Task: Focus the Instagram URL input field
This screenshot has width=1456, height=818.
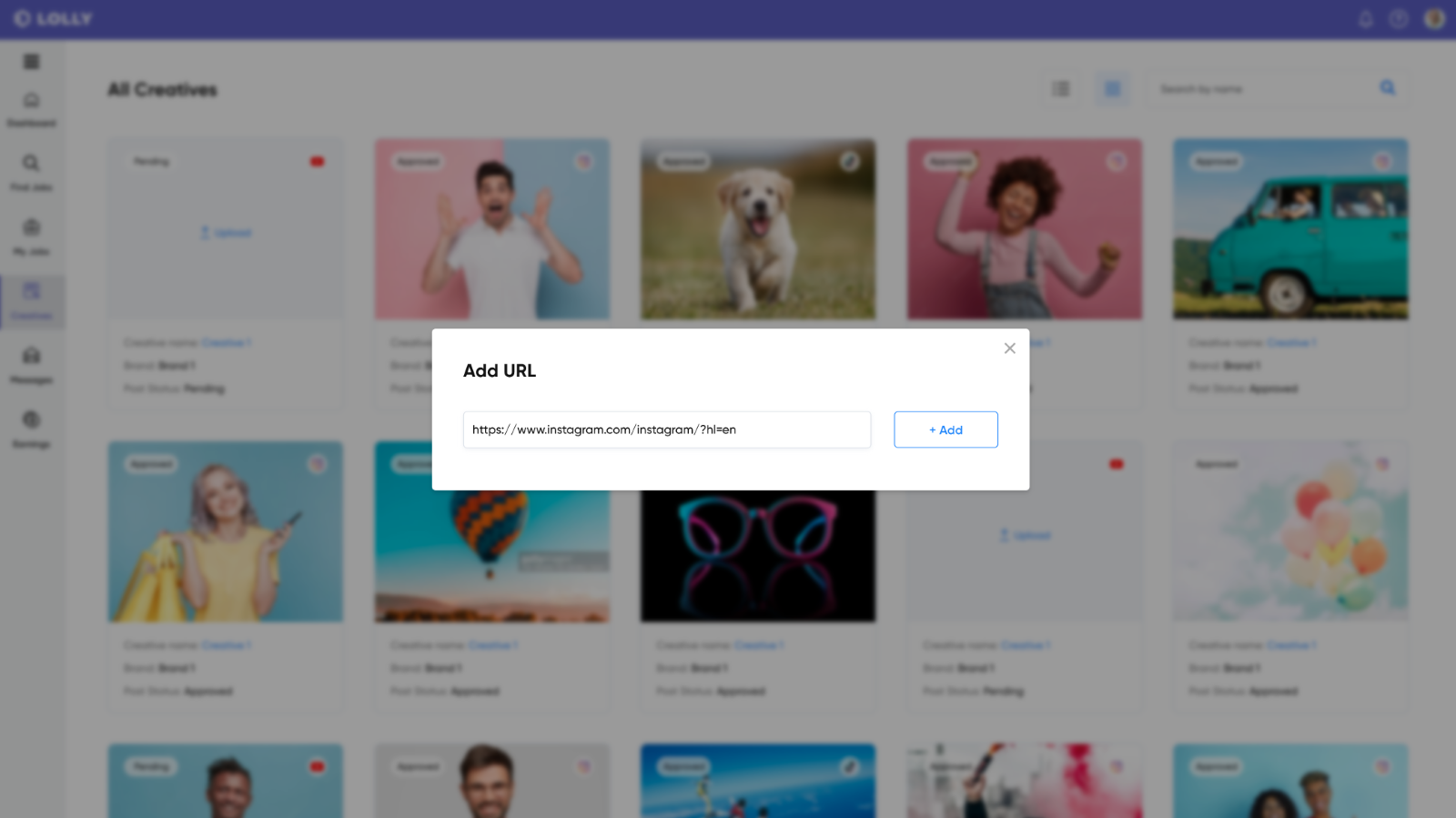Action: (x=667, y=429)
